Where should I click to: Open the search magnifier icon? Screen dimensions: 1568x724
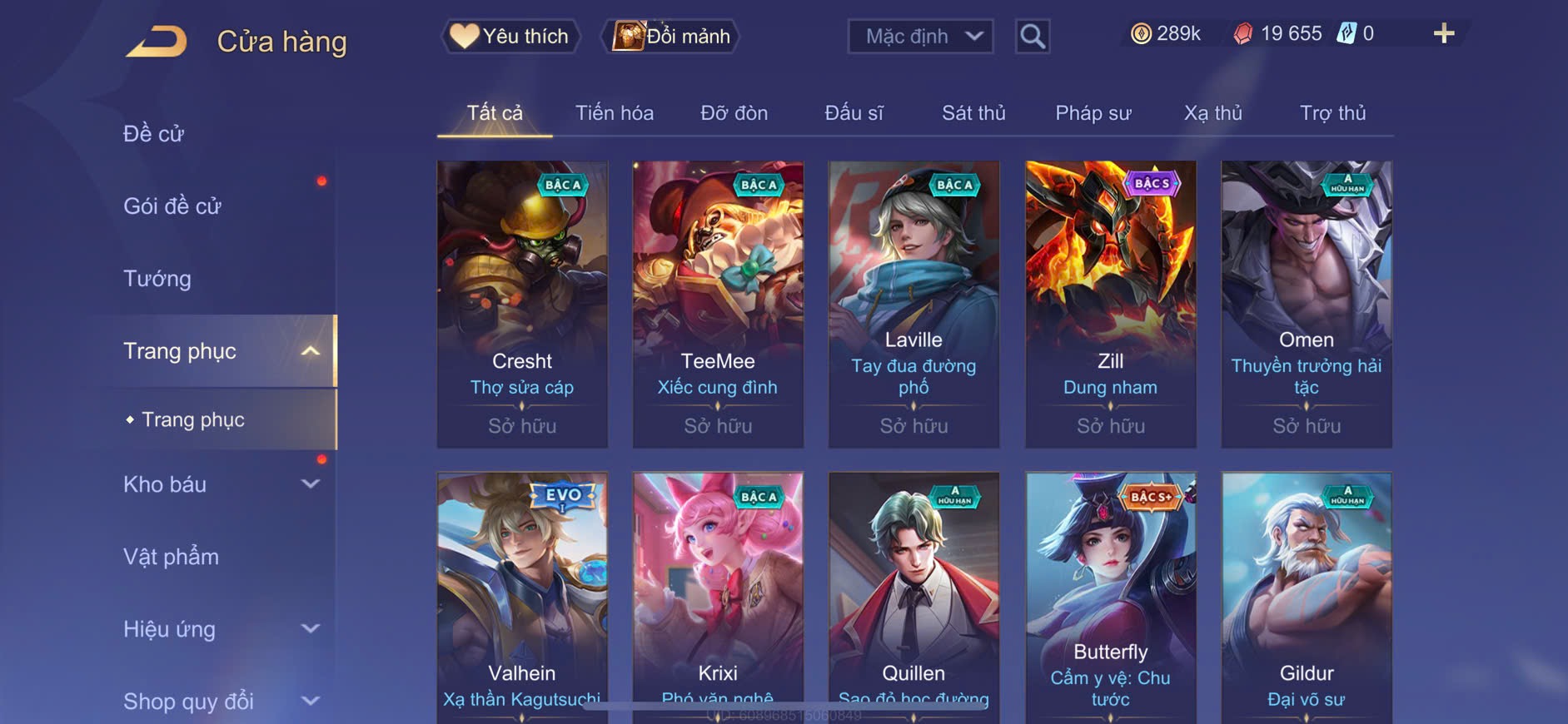tap(1033, 37)
